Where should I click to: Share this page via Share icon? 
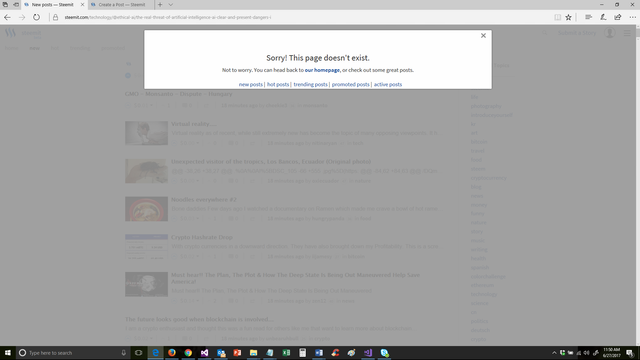click(618, 17)
